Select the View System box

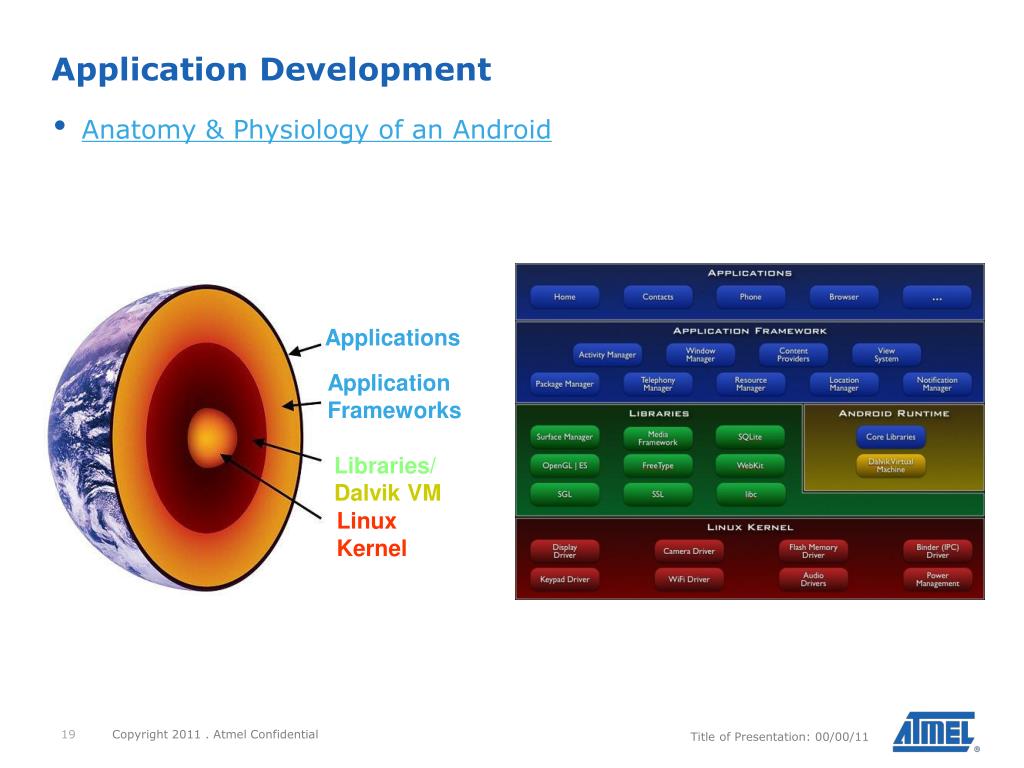click(x=886, y=355)
